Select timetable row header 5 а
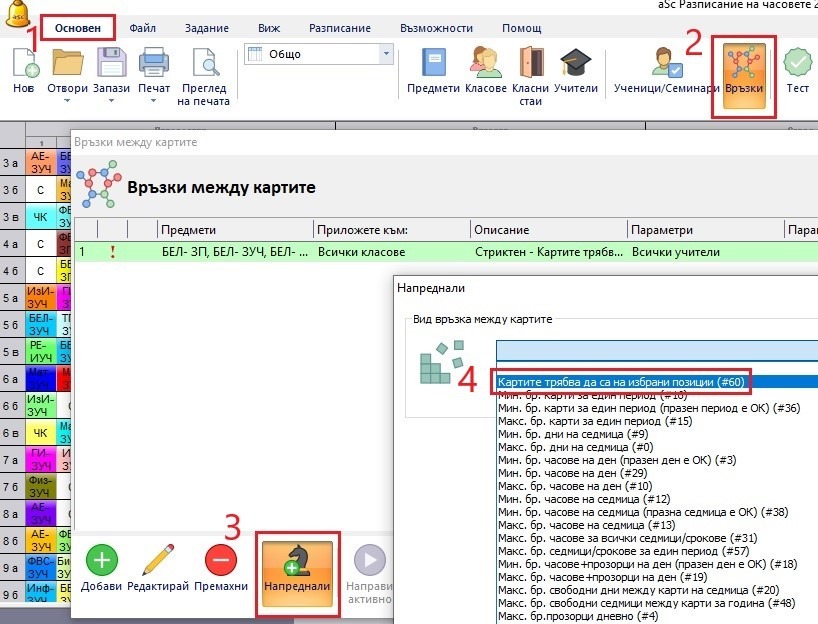The height and width of the screenshot is (624, 818). tap(13, 298)
